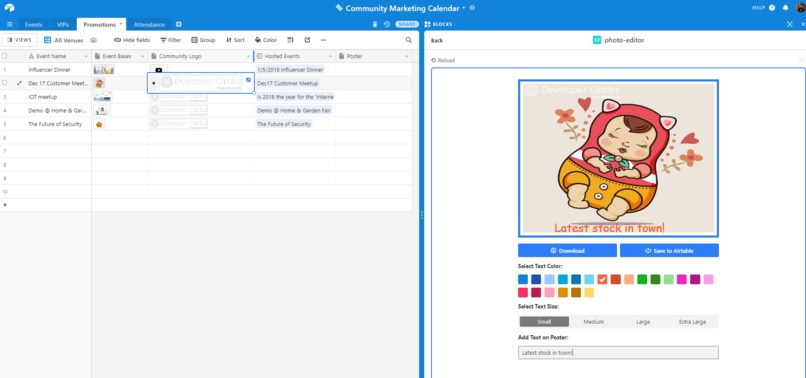The width and height of the screenshot is (806, 378).
Task: Open the Event Name column dropdown
Action: click(86, 57)
